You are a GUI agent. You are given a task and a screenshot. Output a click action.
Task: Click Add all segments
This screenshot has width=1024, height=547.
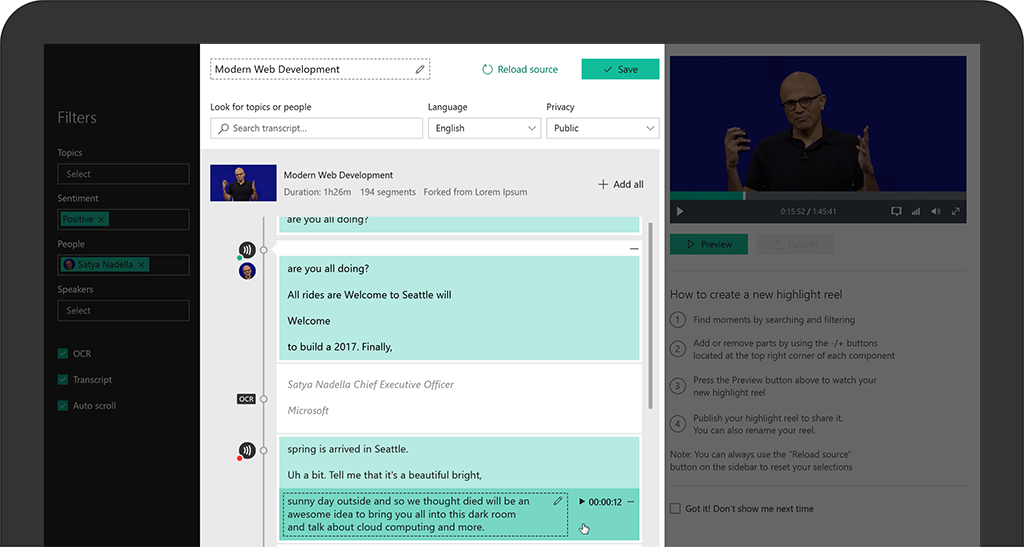tap(621, 185)
